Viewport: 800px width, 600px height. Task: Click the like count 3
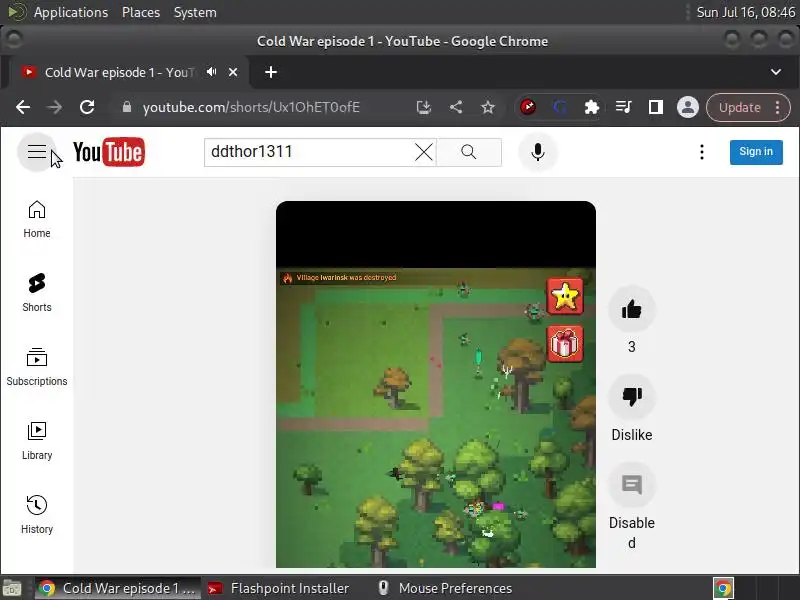tap(632, 347)
